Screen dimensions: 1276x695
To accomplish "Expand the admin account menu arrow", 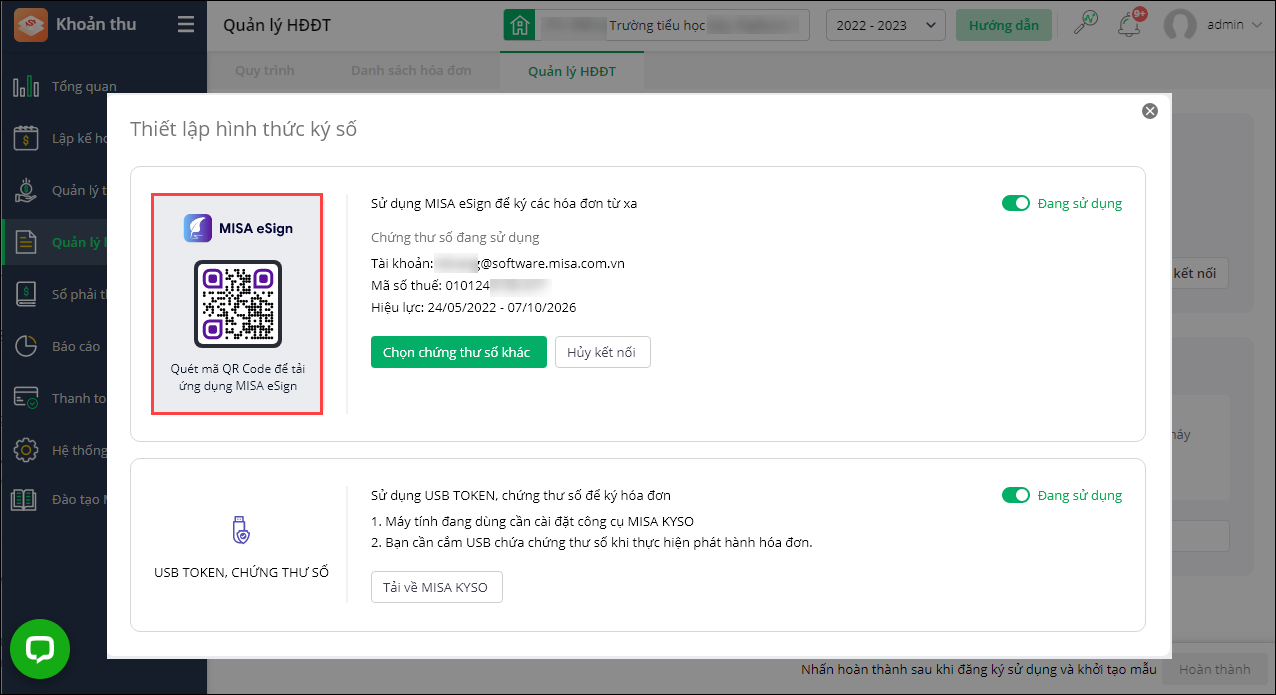I will tap(1256, 25).
